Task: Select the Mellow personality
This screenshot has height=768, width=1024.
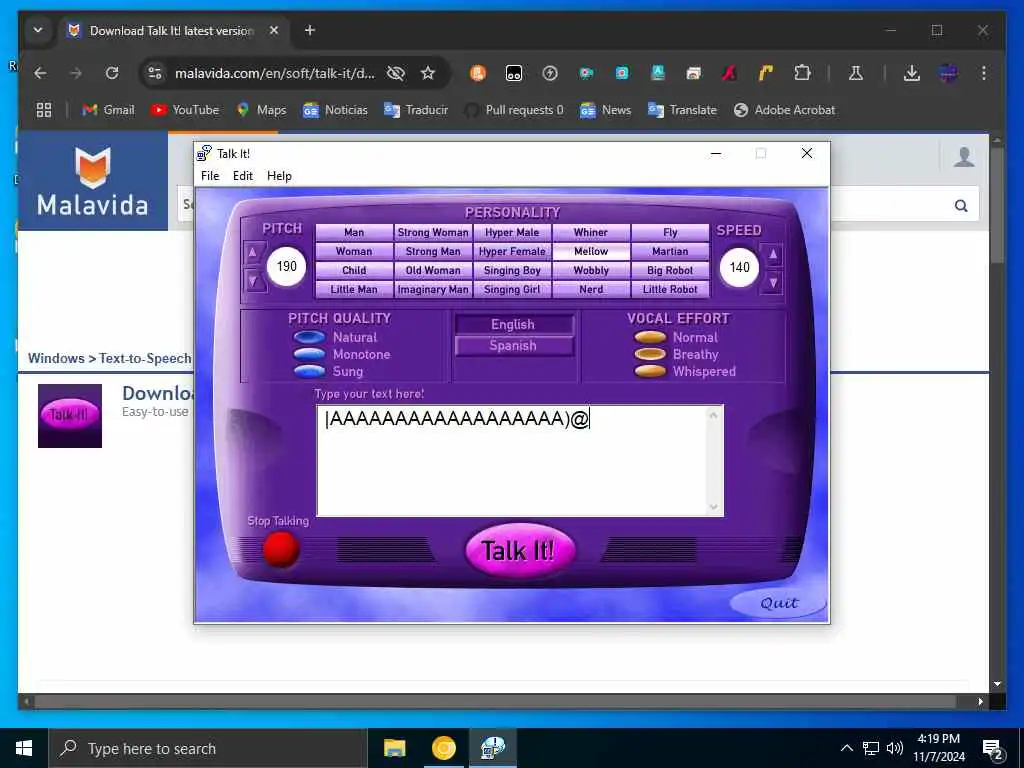Action: pyautogui.click(x=591, y=251)
